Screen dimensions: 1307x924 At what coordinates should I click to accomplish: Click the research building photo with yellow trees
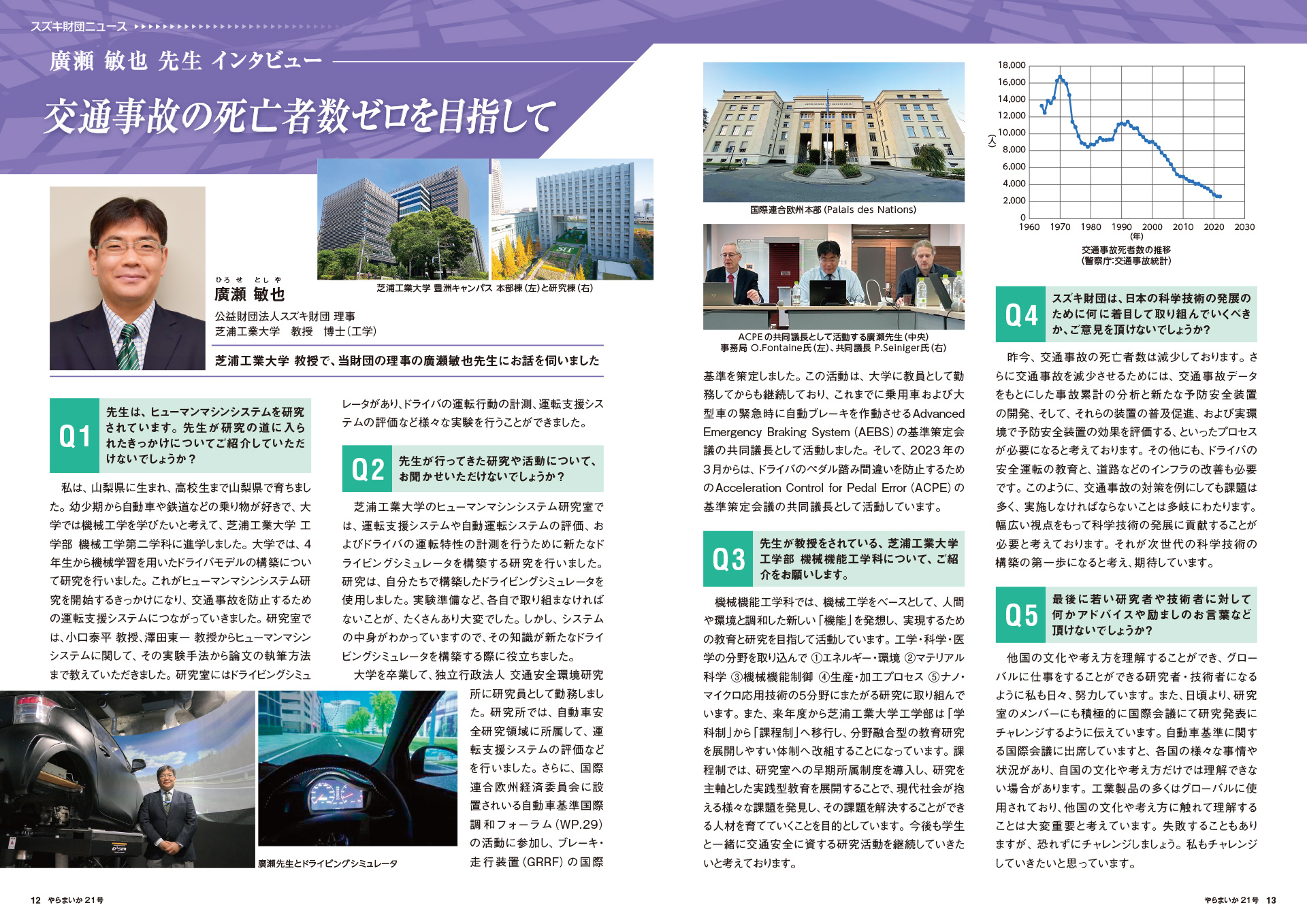point(572,219)
